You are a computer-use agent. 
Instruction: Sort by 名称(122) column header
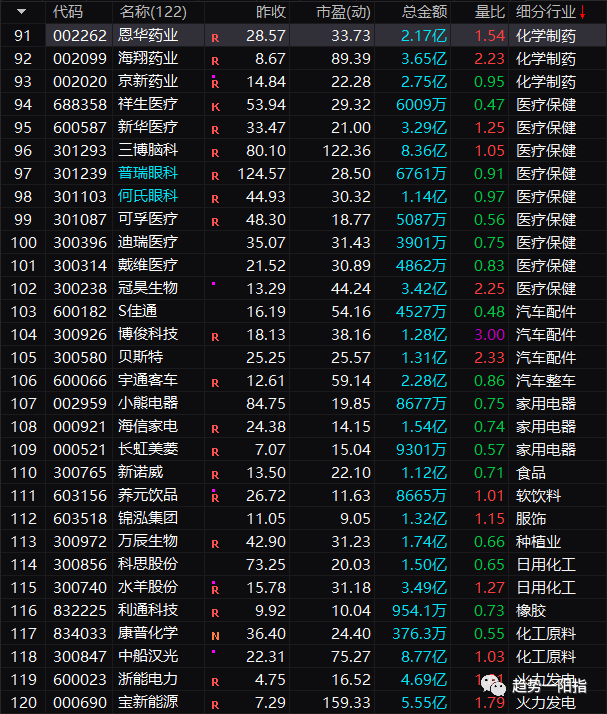[153, 12]
